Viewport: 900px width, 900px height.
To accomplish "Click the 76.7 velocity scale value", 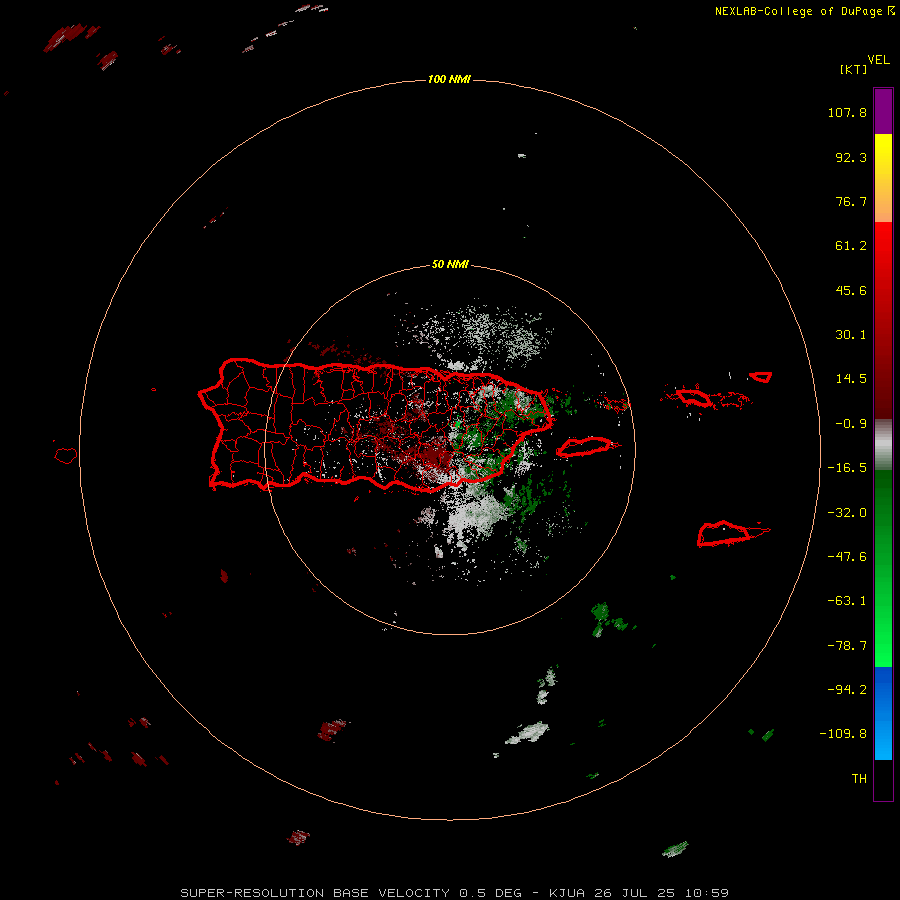I will [851, 201].
